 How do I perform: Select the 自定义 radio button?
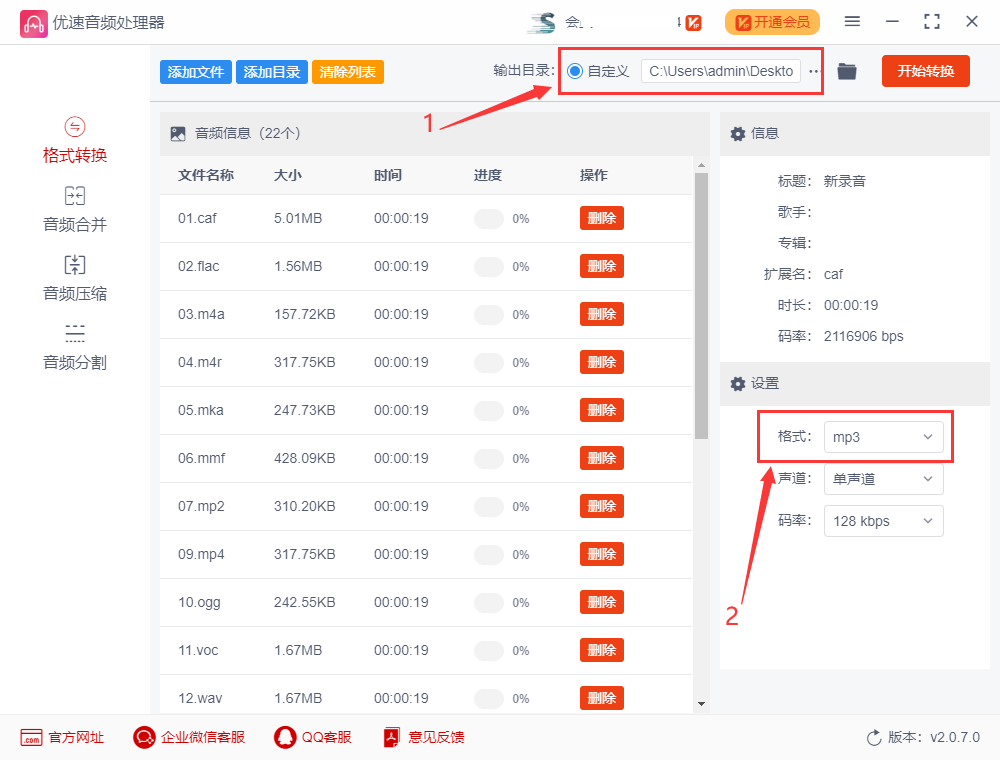coord(575,71)
